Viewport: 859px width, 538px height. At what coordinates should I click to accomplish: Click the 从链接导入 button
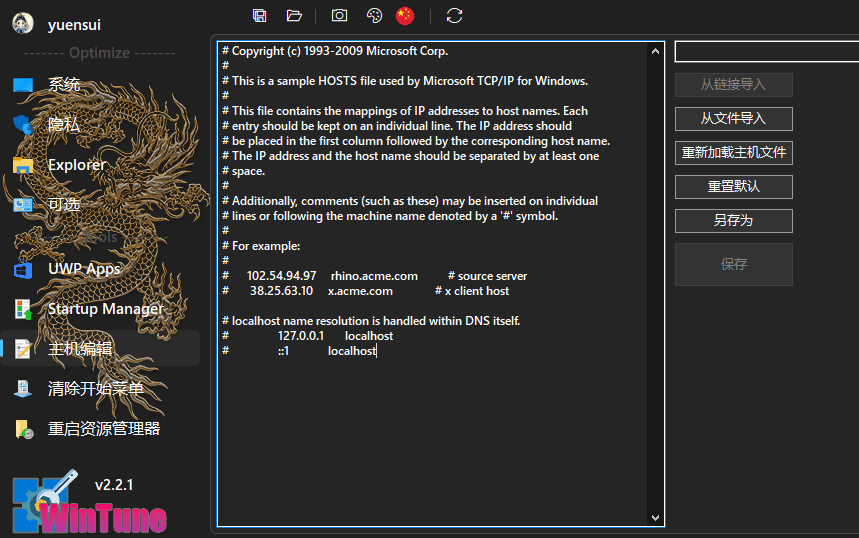point(734,85)
